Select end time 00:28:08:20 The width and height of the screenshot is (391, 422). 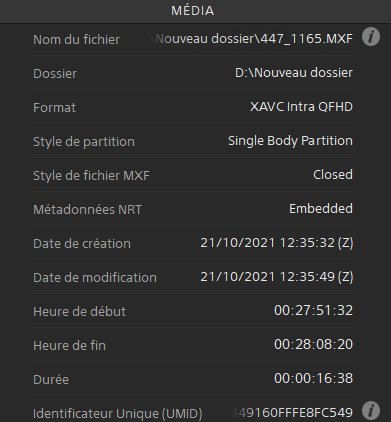(x=313, y=345)
